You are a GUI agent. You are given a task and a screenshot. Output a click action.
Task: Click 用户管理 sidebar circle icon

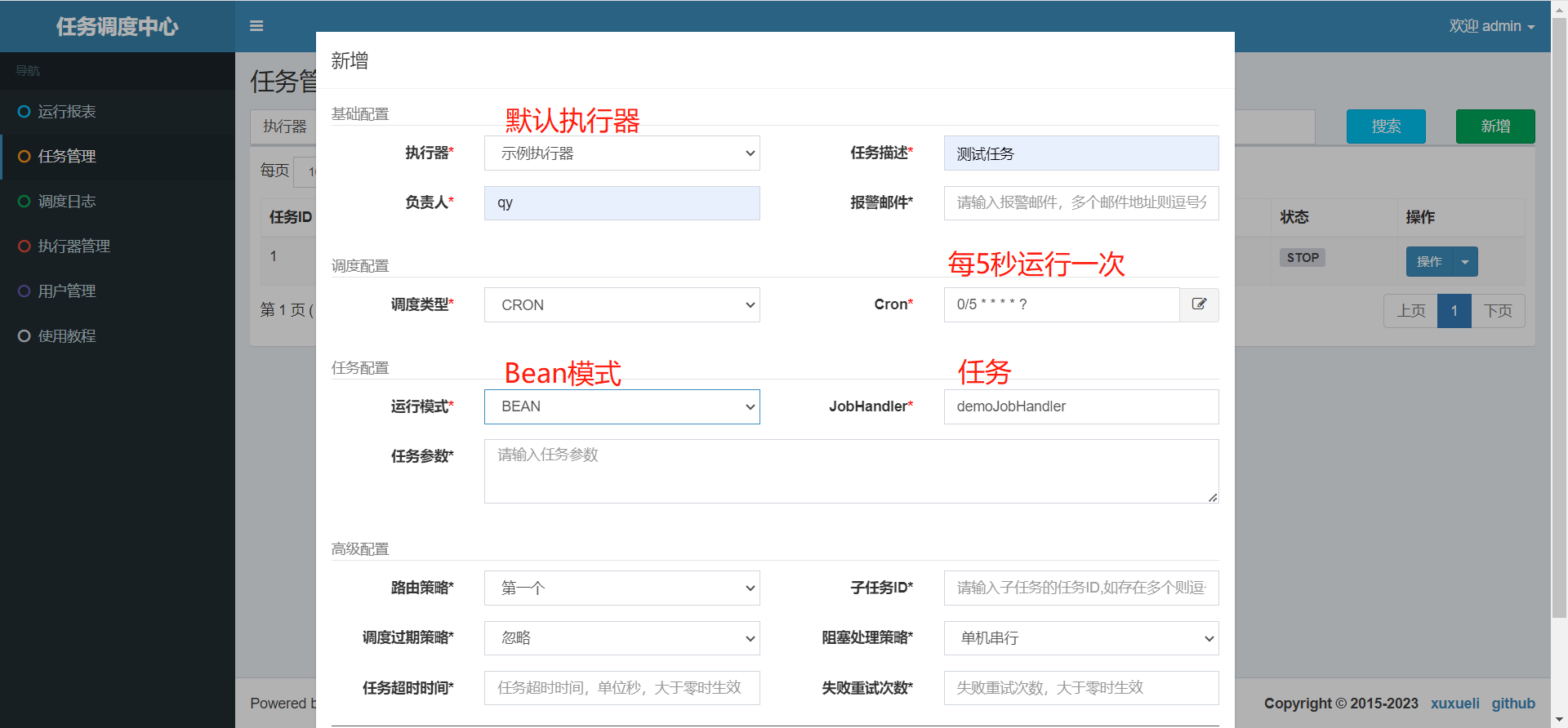click(24, 291)
